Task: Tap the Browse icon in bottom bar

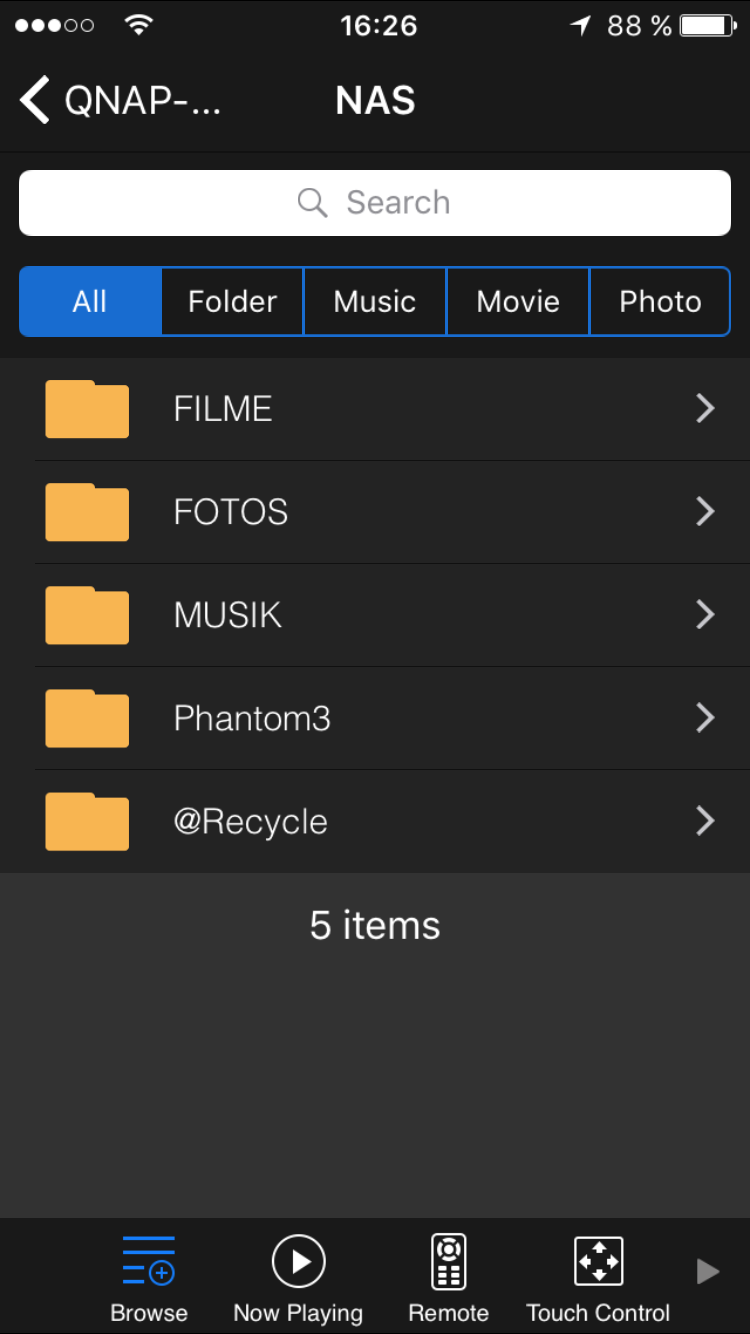Action: point(149,1261)
